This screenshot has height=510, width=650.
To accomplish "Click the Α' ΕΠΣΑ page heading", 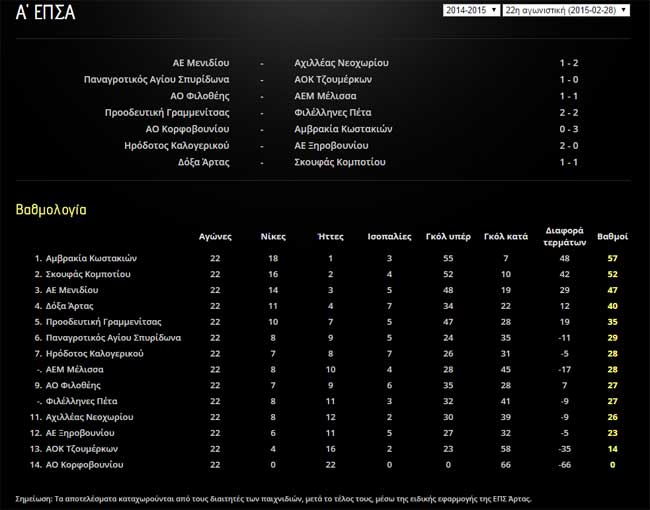I will [x=39, y=13].
